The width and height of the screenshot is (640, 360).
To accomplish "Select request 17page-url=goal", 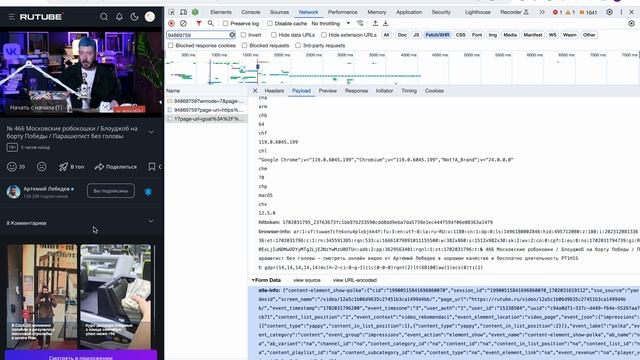I will [x=206, y=119].
